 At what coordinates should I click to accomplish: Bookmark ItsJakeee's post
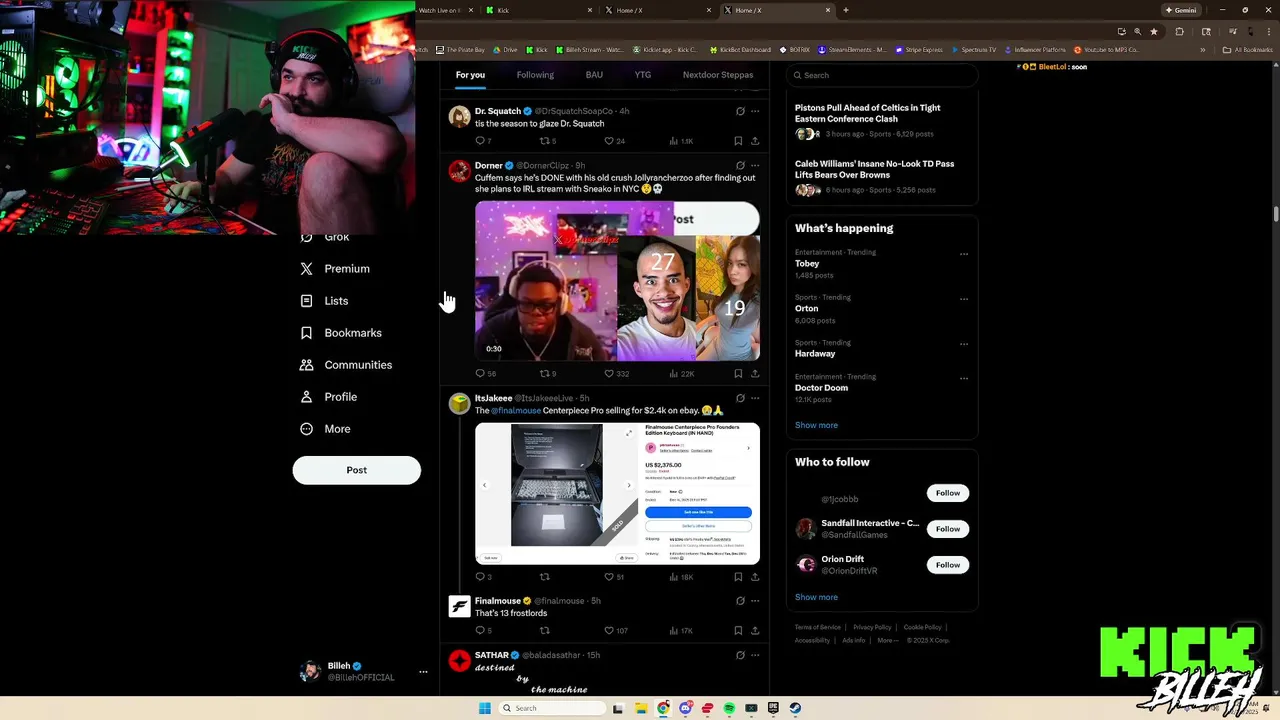[x=738, y=577]
